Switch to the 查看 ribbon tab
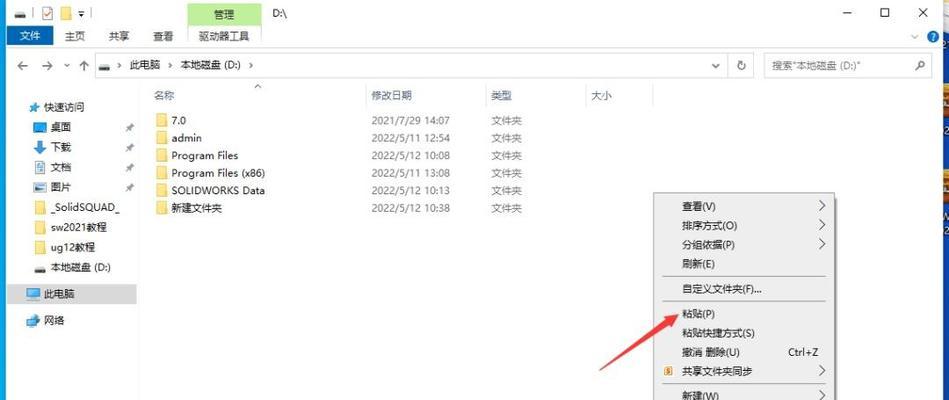This screenshot has width=949, height=400. 163,36
